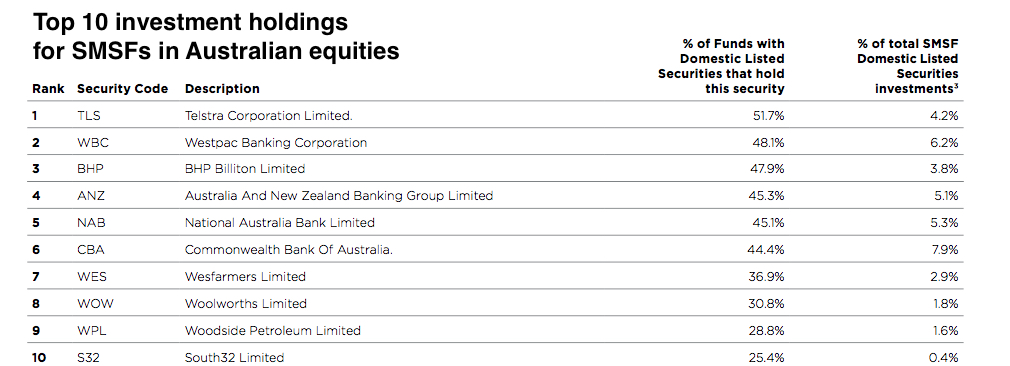
Task: Select the CBA security code
Action: tap(91, 249)
